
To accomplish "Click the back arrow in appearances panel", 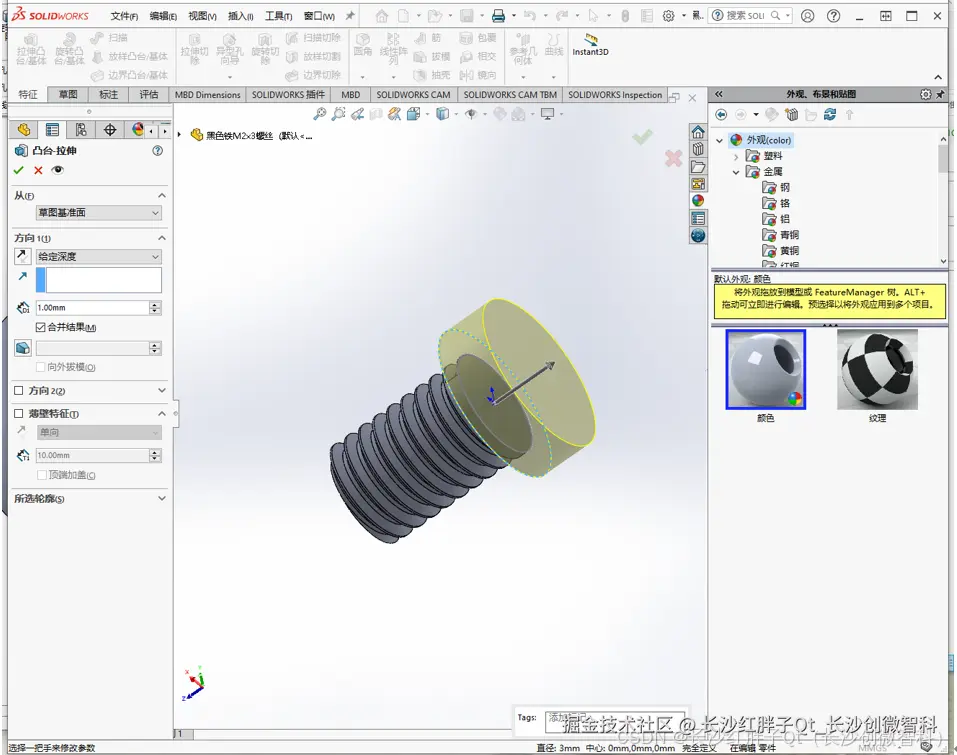I will pos(721,115).
